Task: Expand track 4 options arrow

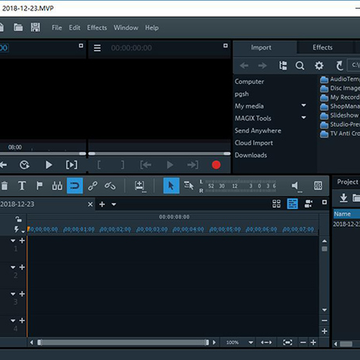Action: [x=13, y=320]
